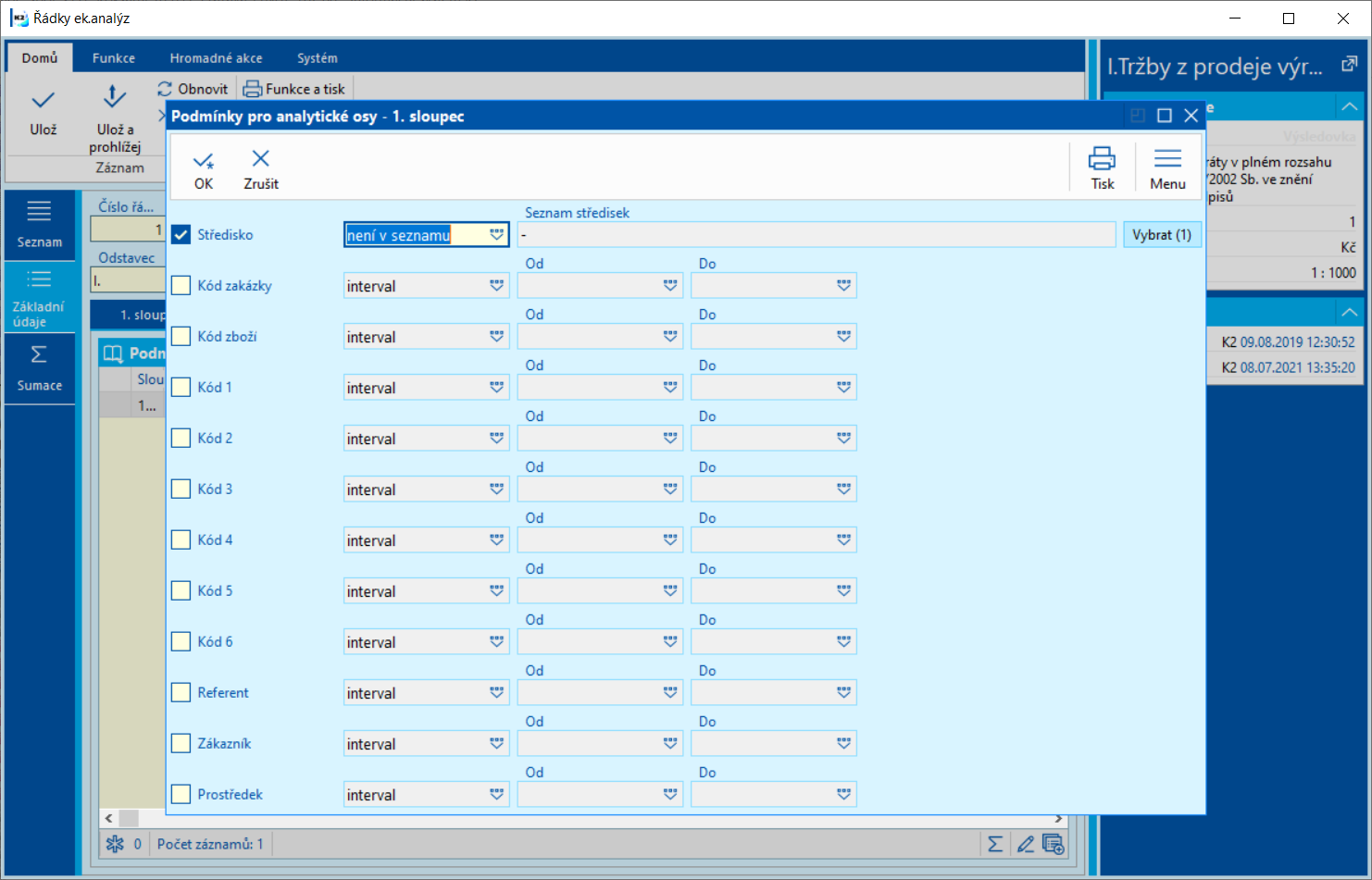Pop out the I.Tržby z prodeje panel
1372x880 pixels.
[1349, 65]
